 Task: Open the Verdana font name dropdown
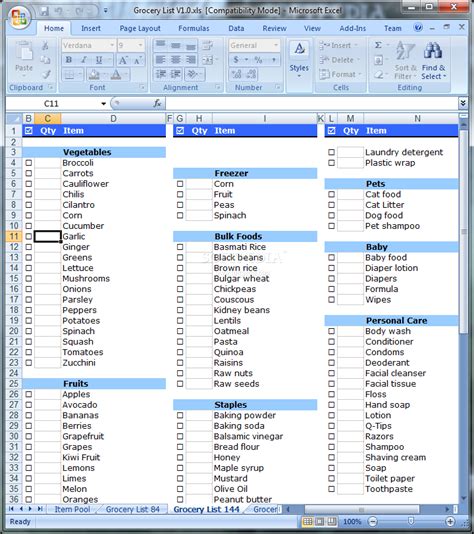point(112,45)
